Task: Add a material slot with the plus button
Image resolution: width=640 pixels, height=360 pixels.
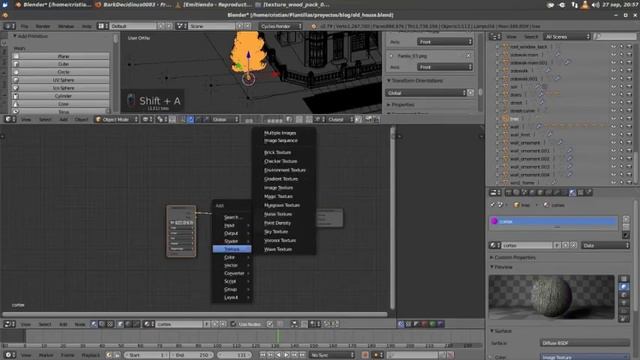Action: (x=626, y=219)
